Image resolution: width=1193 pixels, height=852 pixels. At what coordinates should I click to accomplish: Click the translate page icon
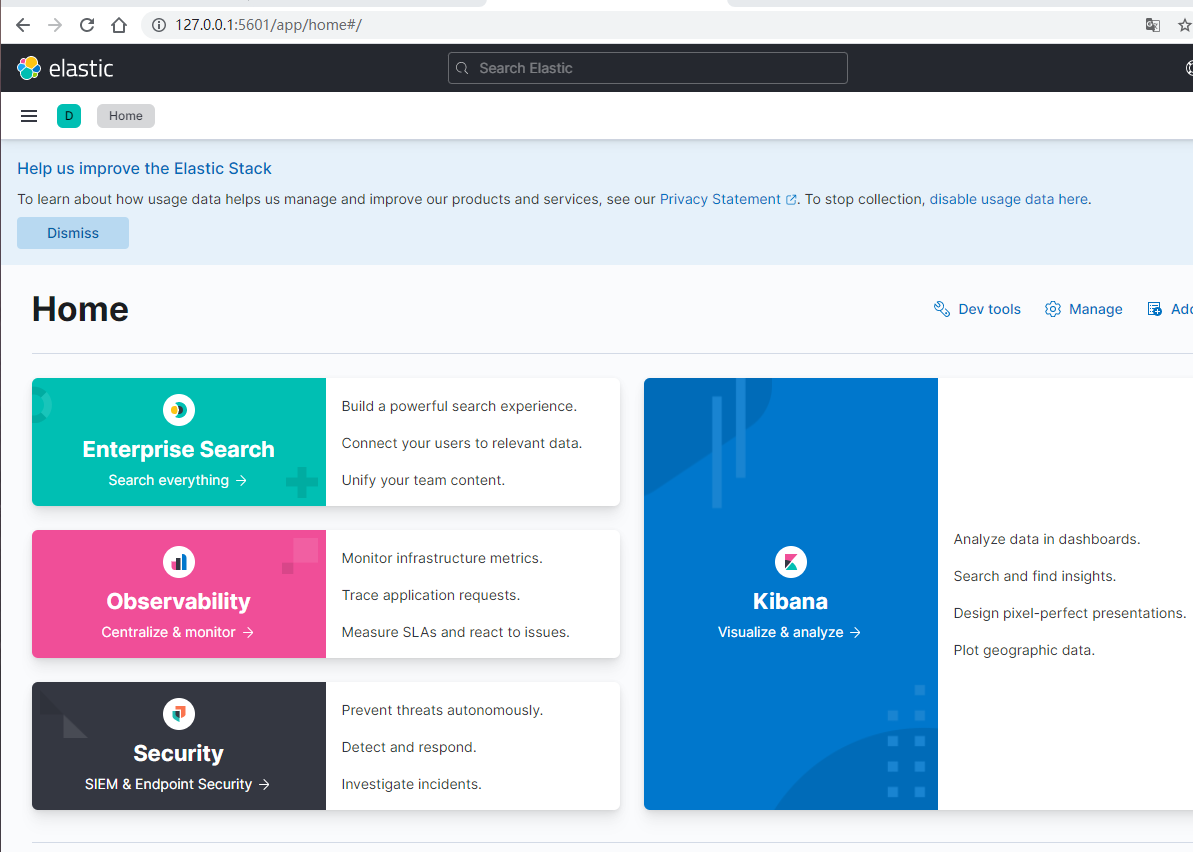(x=1153, y=25)
